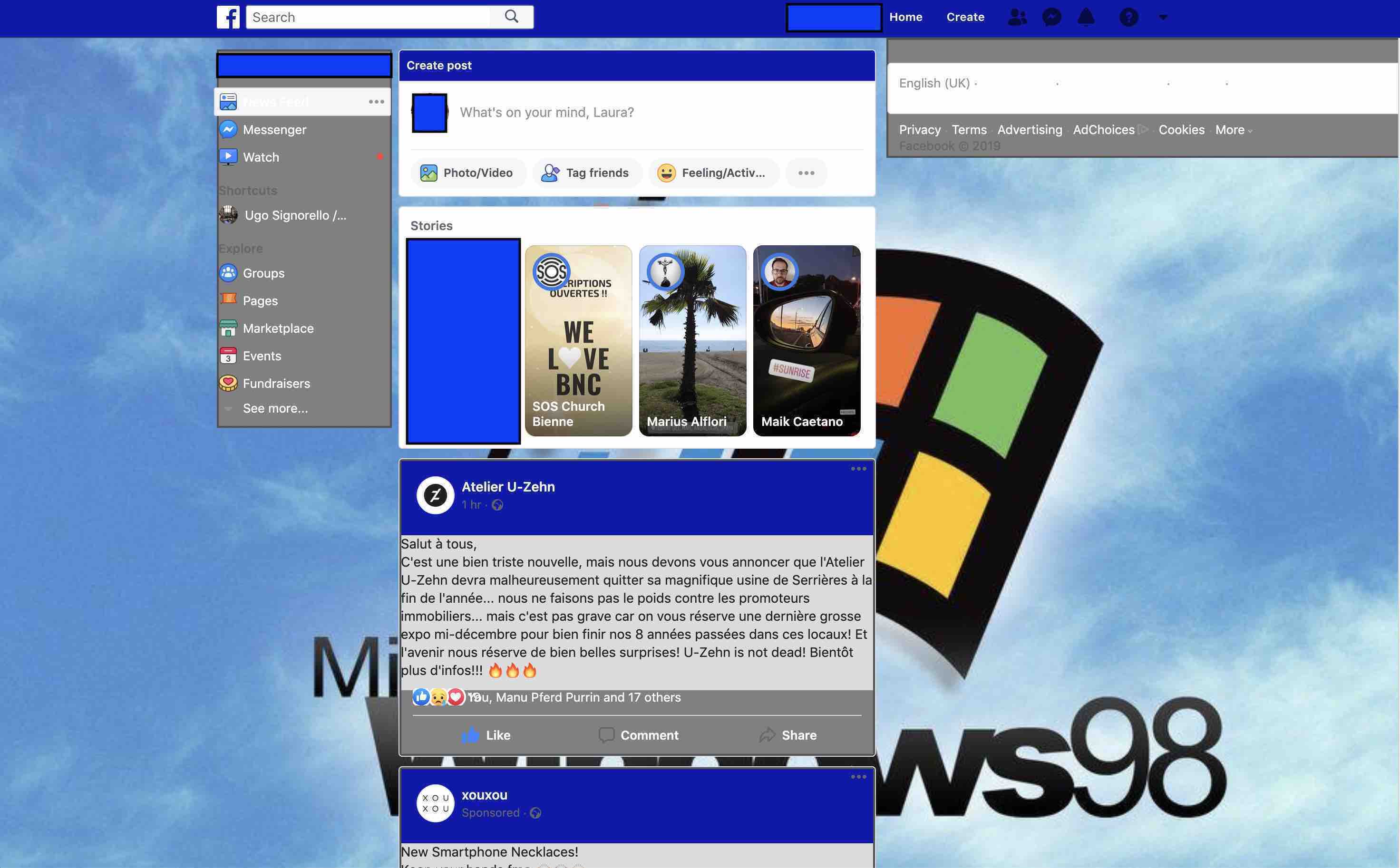Click the Like reaction icon on Atelier post
Viewport: 1400px width, 868px height.
click(x=421, y=697)
